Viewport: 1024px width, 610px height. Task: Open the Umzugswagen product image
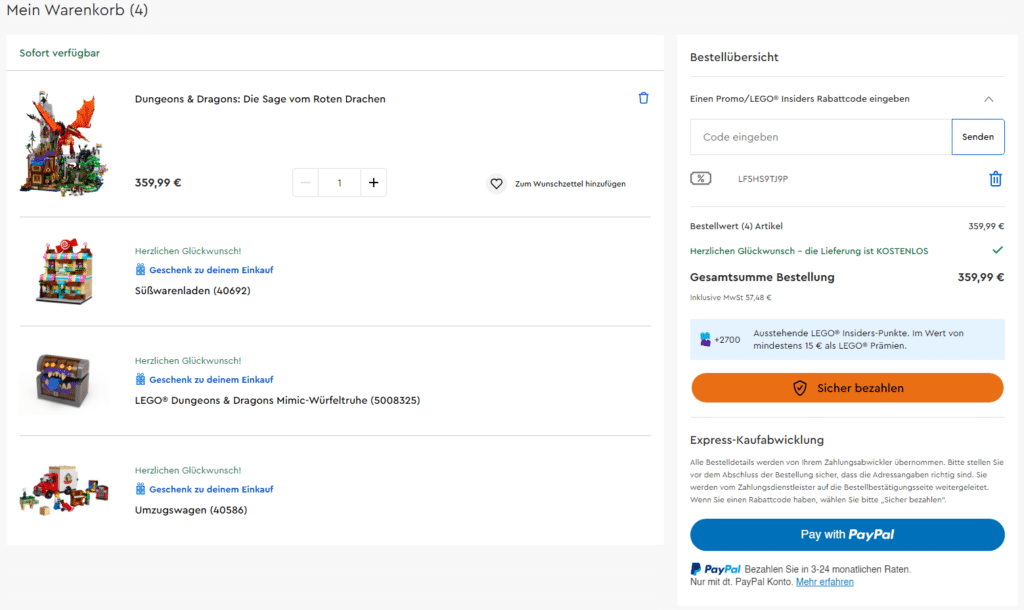[64, 490]
